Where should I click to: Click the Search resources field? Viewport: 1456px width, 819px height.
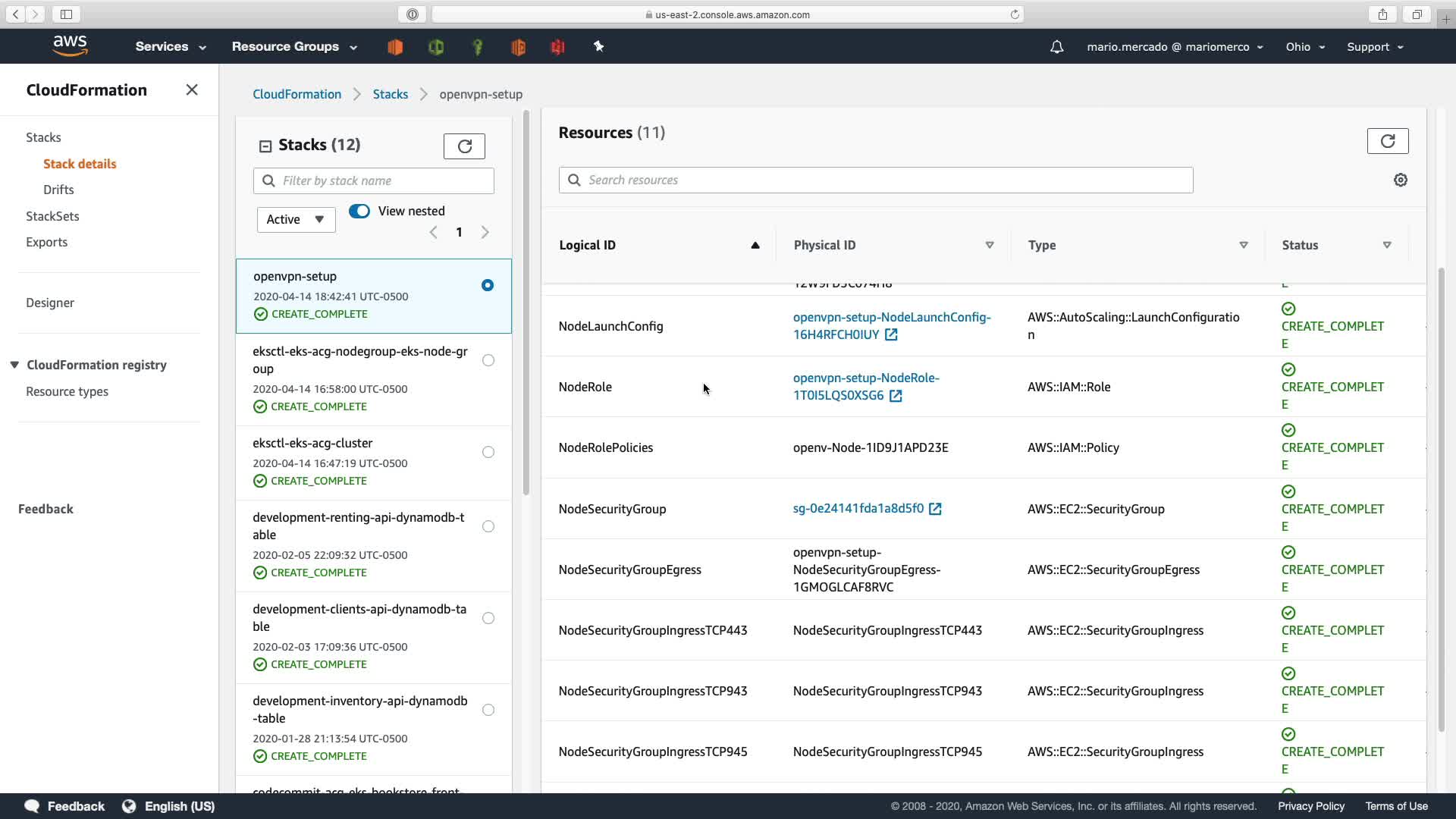tap(876, 180)
